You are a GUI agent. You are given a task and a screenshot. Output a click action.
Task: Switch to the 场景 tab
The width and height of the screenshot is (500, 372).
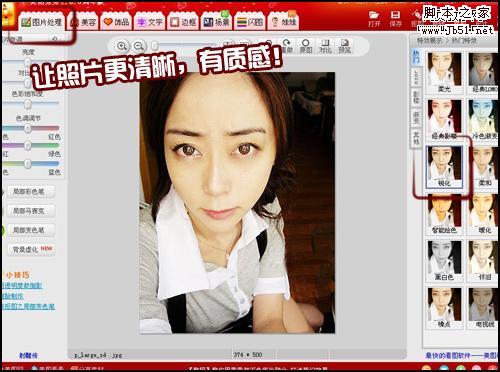pos(216,22)
